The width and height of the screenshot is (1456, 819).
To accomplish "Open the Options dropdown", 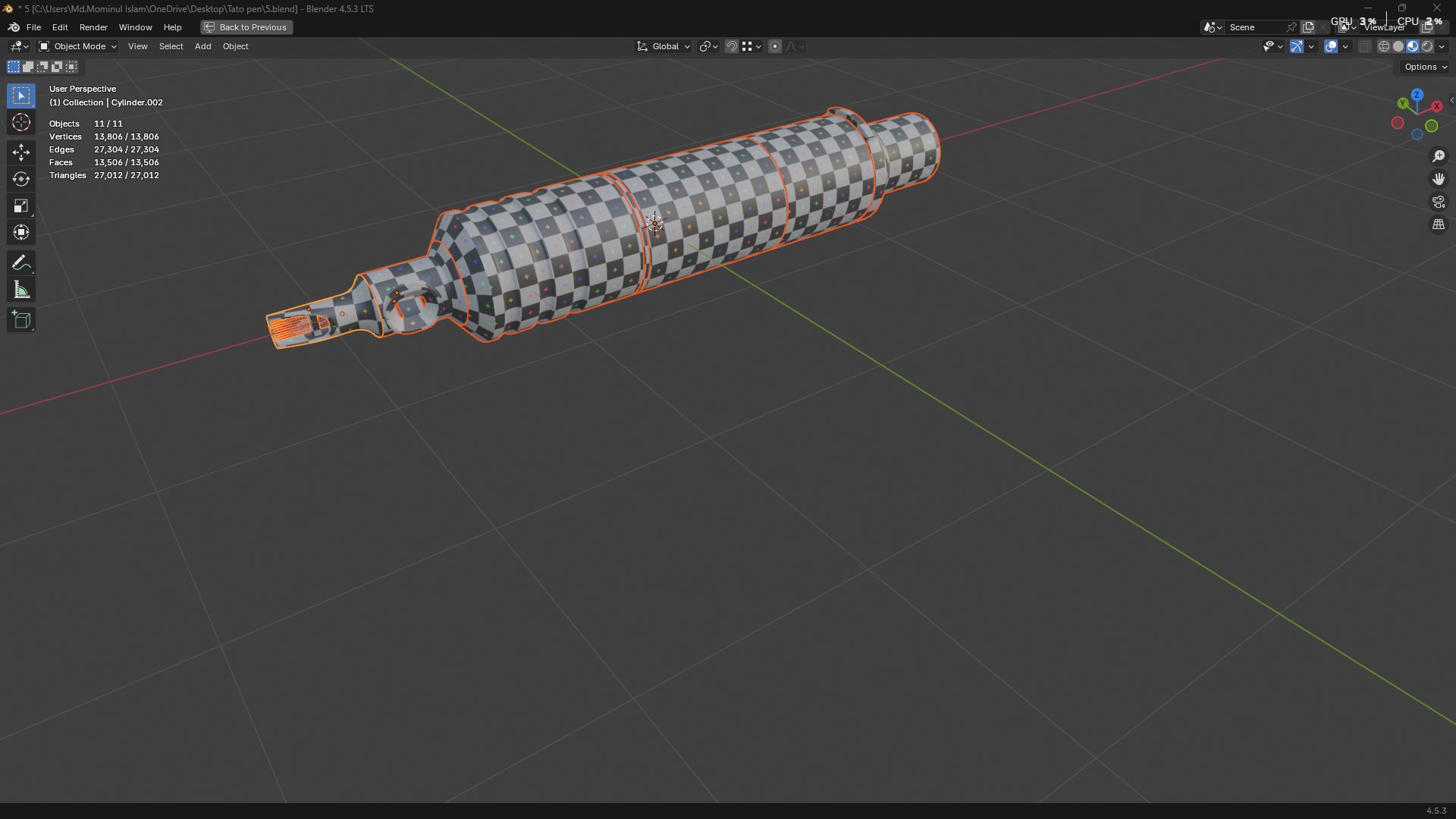I will 1426,67.
